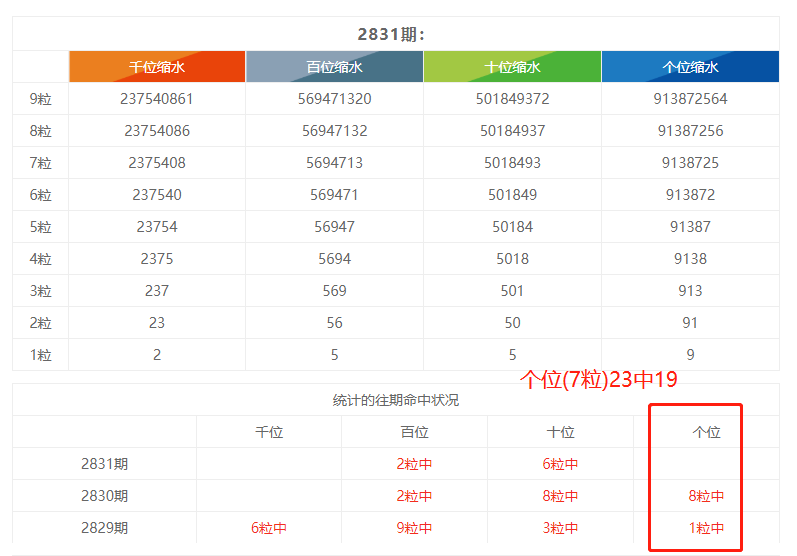Image resolution: width=797 pixels, height=556 pixels.
Task: Select the blue 个位缩水 column header
Action: (690, 67)
